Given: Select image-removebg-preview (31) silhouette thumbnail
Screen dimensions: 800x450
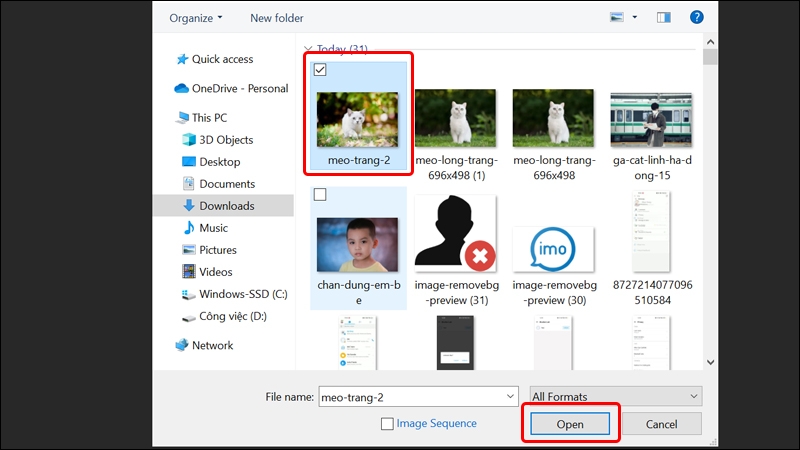Looking at the screenshot, I should [x=456, y=233].
